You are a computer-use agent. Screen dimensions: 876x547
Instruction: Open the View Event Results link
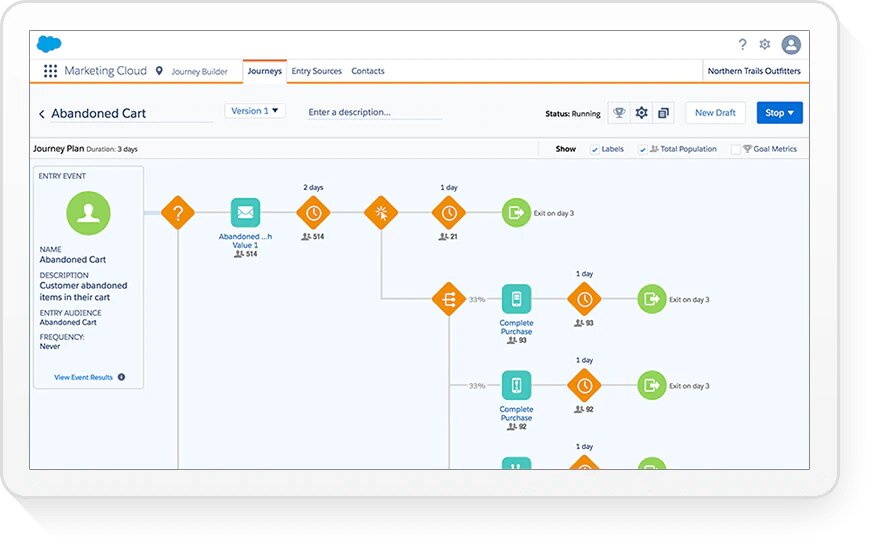(84, 377)
